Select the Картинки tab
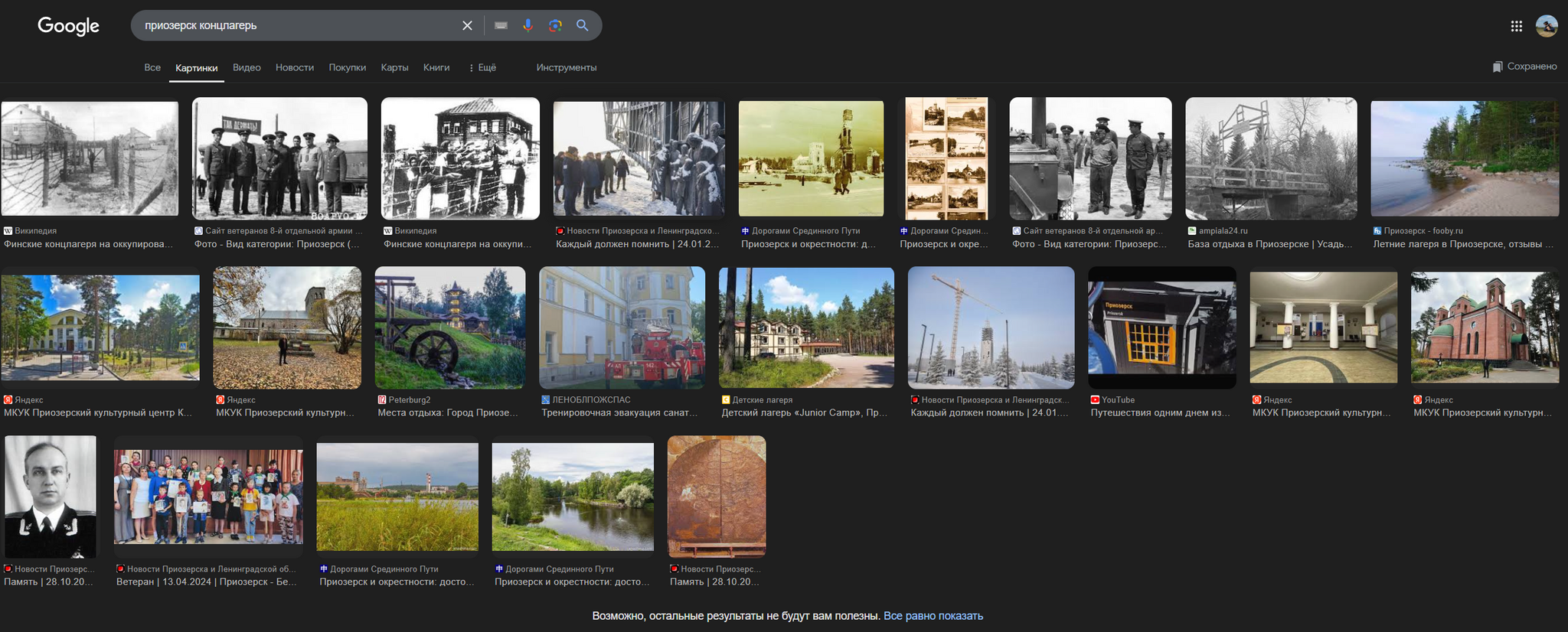1568x632 pixels. click(196, 67)
